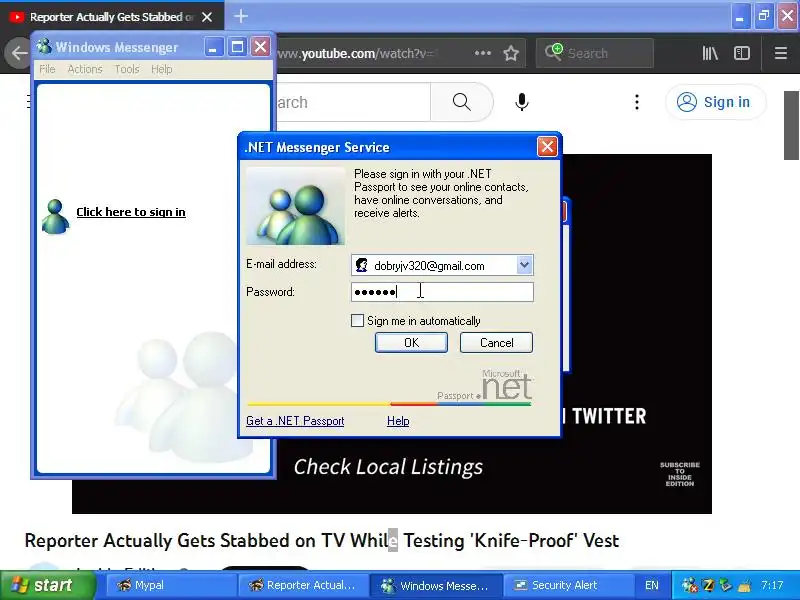Open the Tools menu in Windows Messenger
Viewport: 800px width, 600px height.
point(127,69)
